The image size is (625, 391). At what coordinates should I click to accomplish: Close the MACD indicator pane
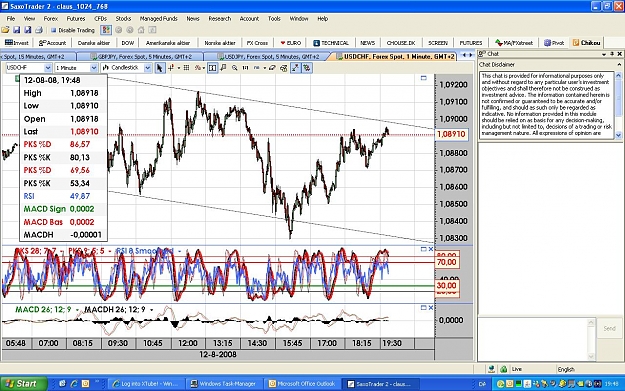[x=430, y=308]
